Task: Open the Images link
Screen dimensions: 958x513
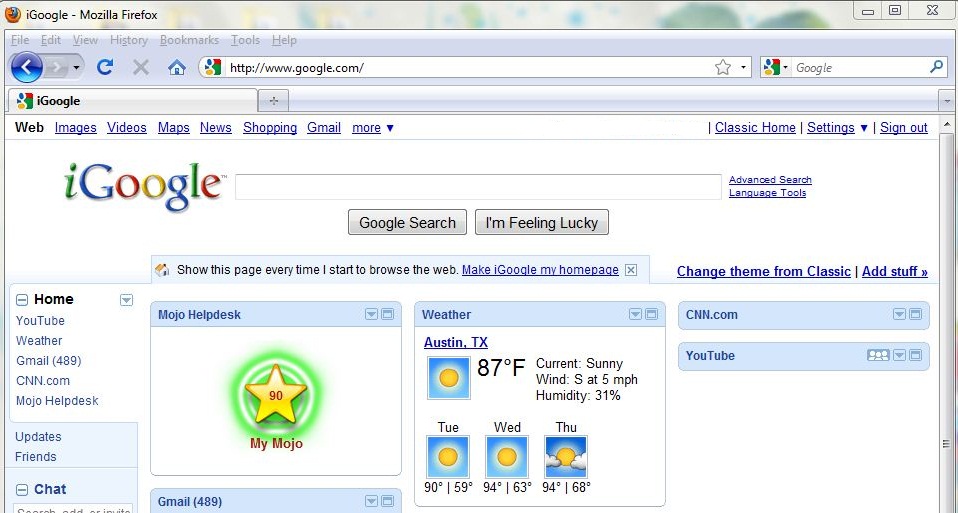Action: 76,128
